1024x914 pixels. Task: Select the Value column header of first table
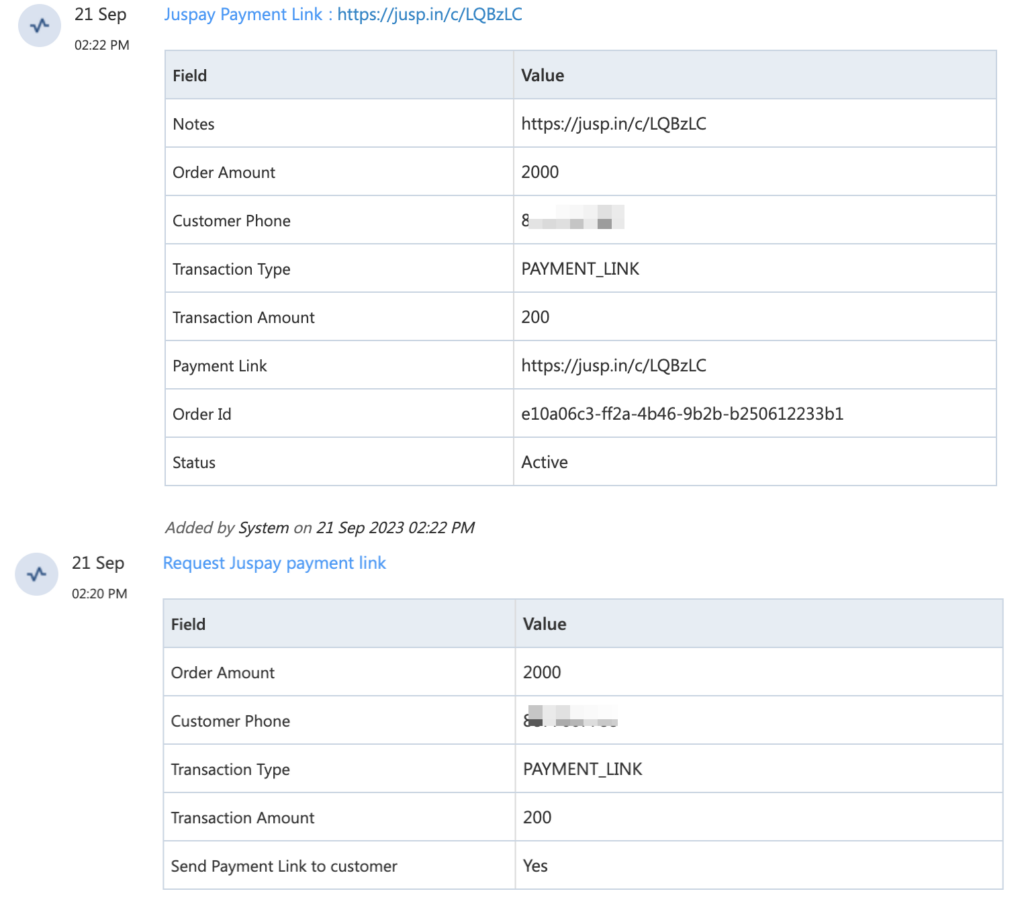click(x=544, y=75)
